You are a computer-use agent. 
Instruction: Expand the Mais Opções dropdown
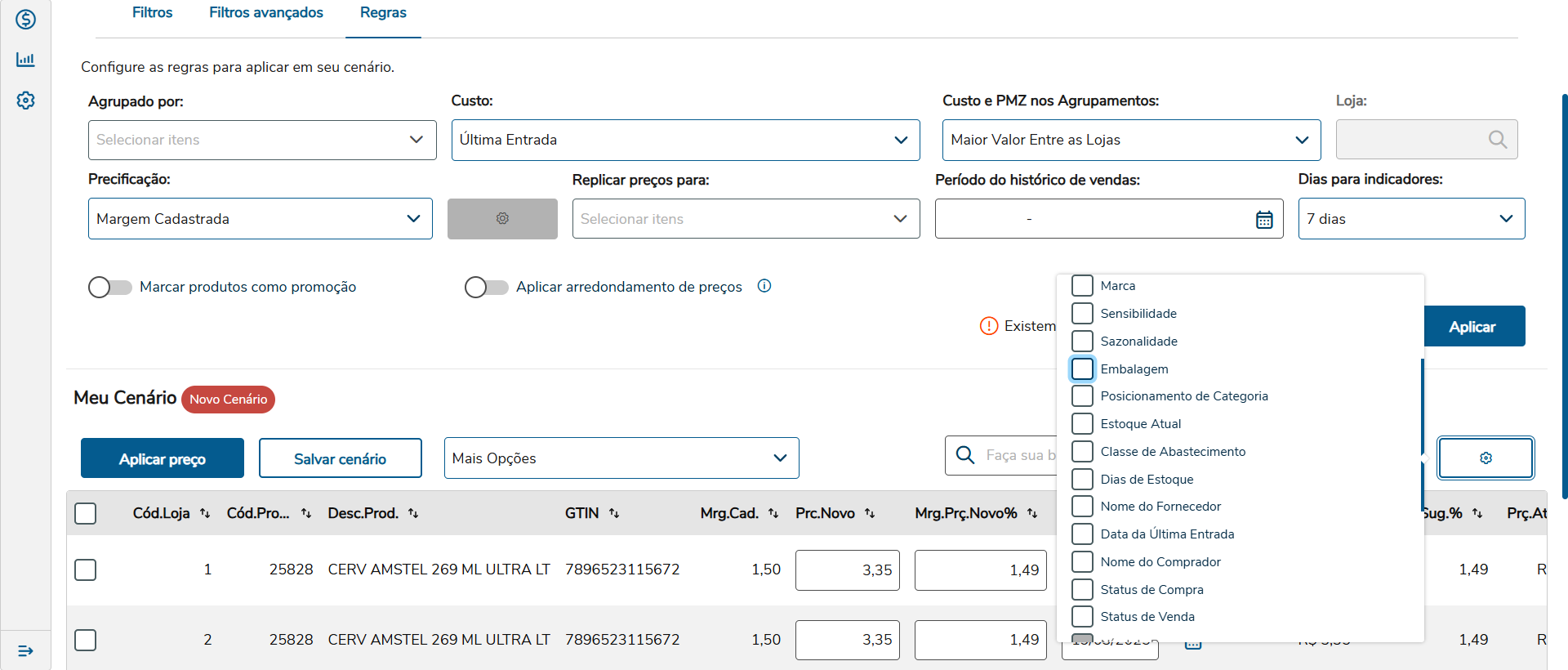[621, 458]
